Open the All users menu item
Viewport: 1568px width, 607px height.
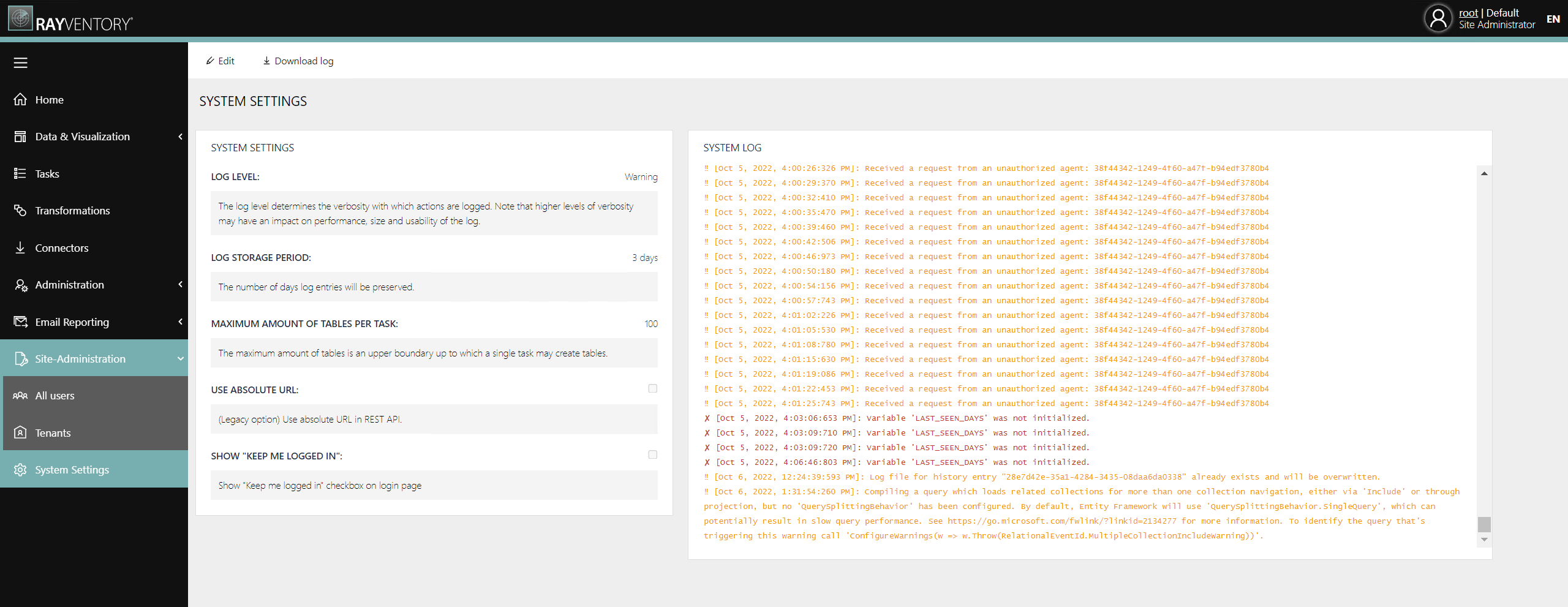[55, 396]
